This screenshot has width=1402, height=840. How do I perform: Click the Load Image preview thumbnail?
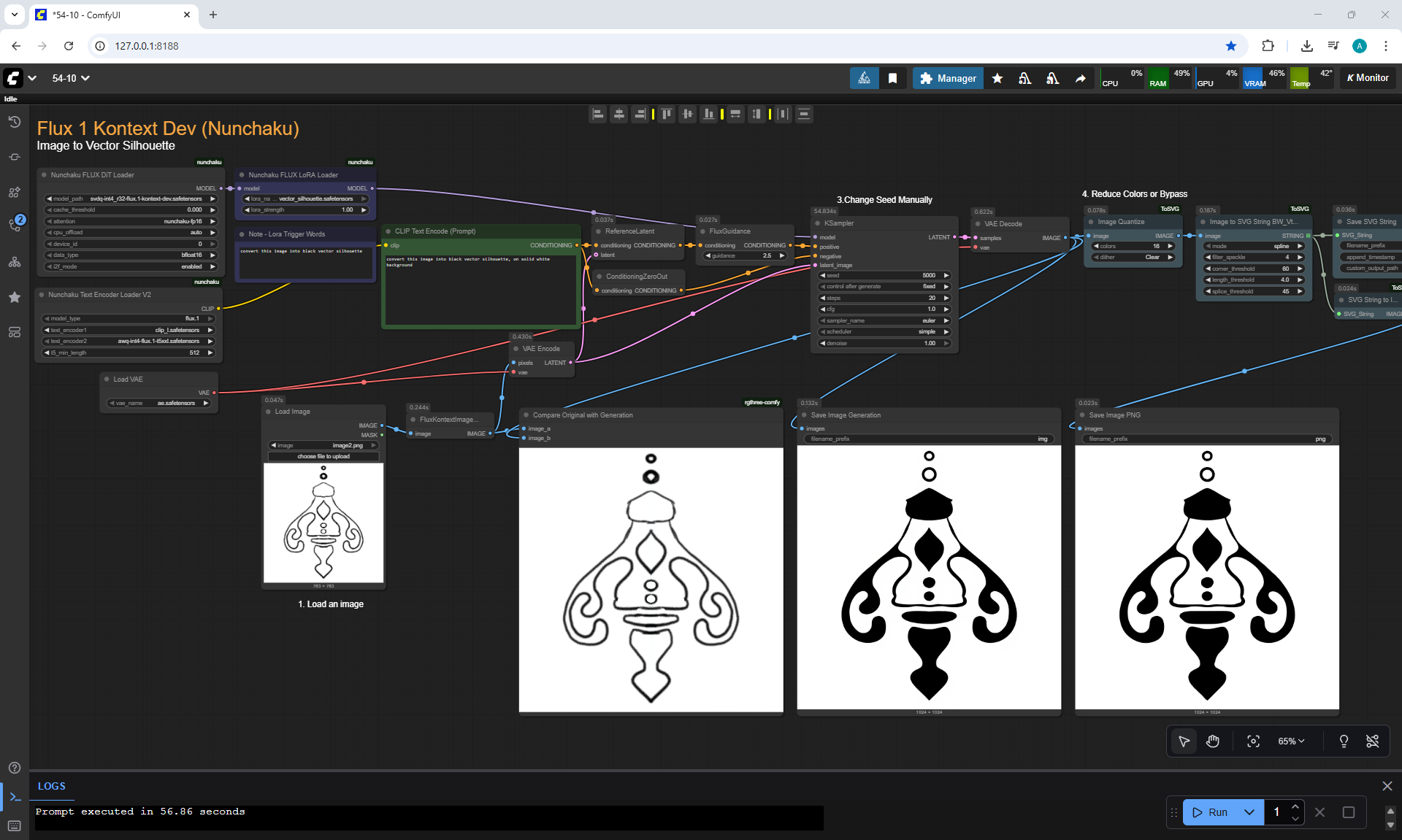pos(323,523)
